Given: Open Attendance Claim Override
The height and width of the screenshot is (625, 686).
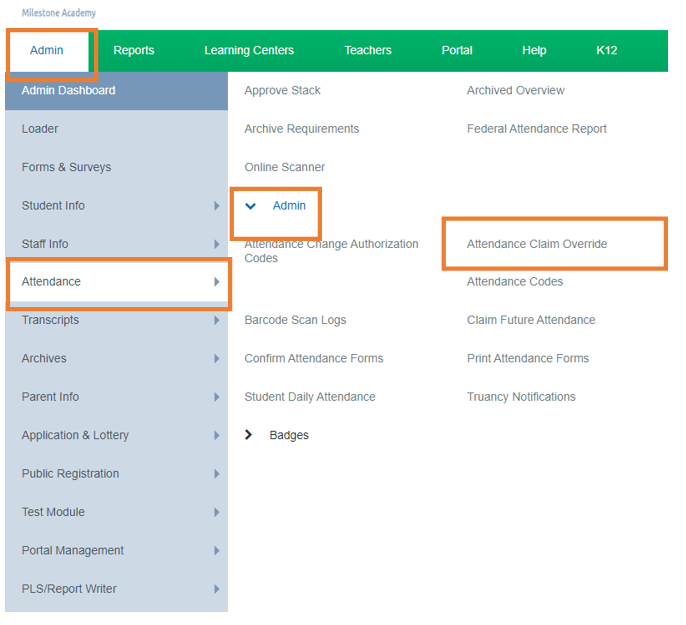Looking at the screenshot, I should [x=537, y=244].
